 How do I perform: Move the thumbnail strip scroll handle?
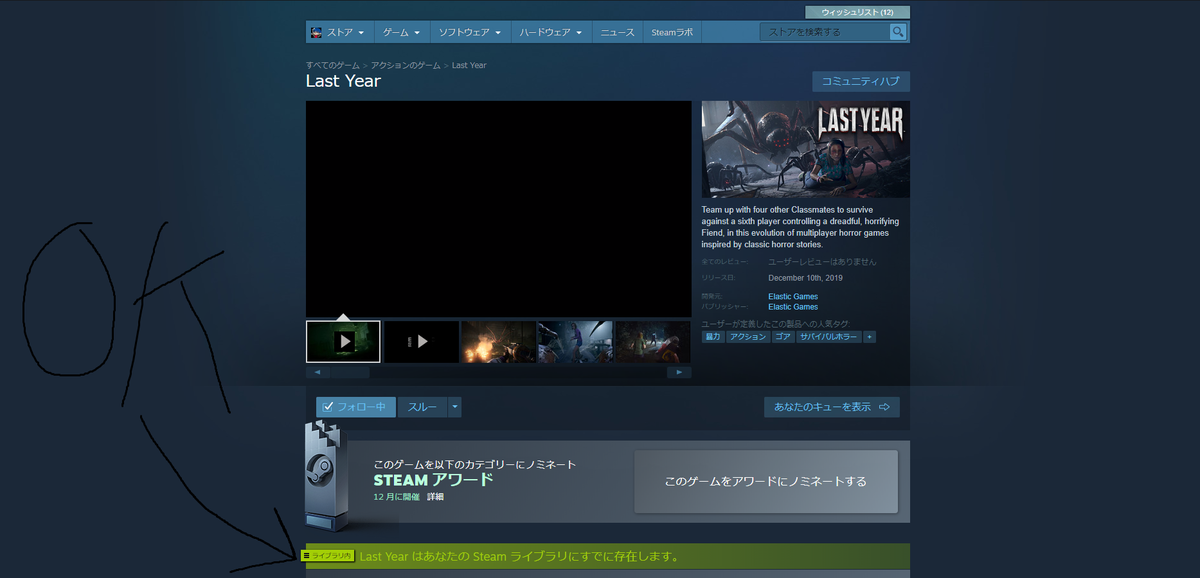pyautogui.click(x=351, y=372)
